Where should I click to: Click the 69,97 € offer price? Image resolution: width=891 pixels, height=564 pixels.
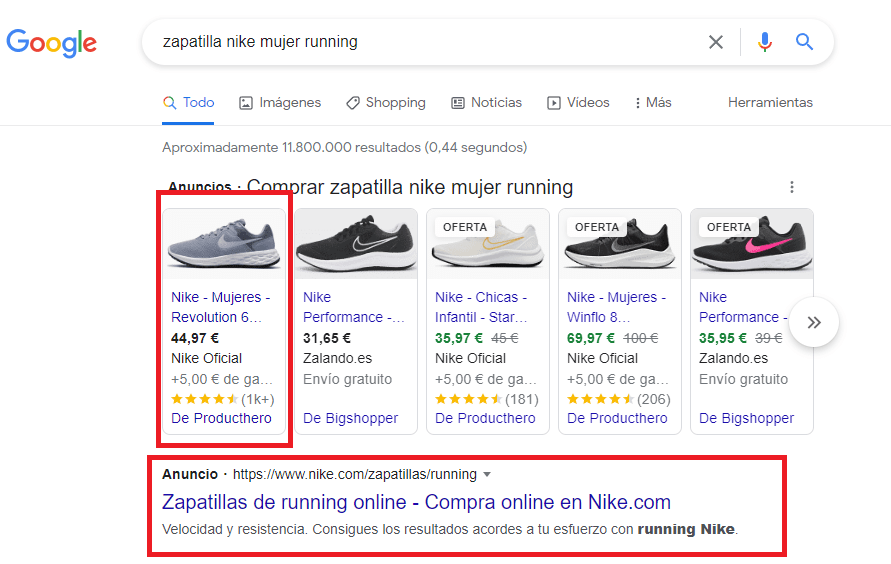[591, 339]
